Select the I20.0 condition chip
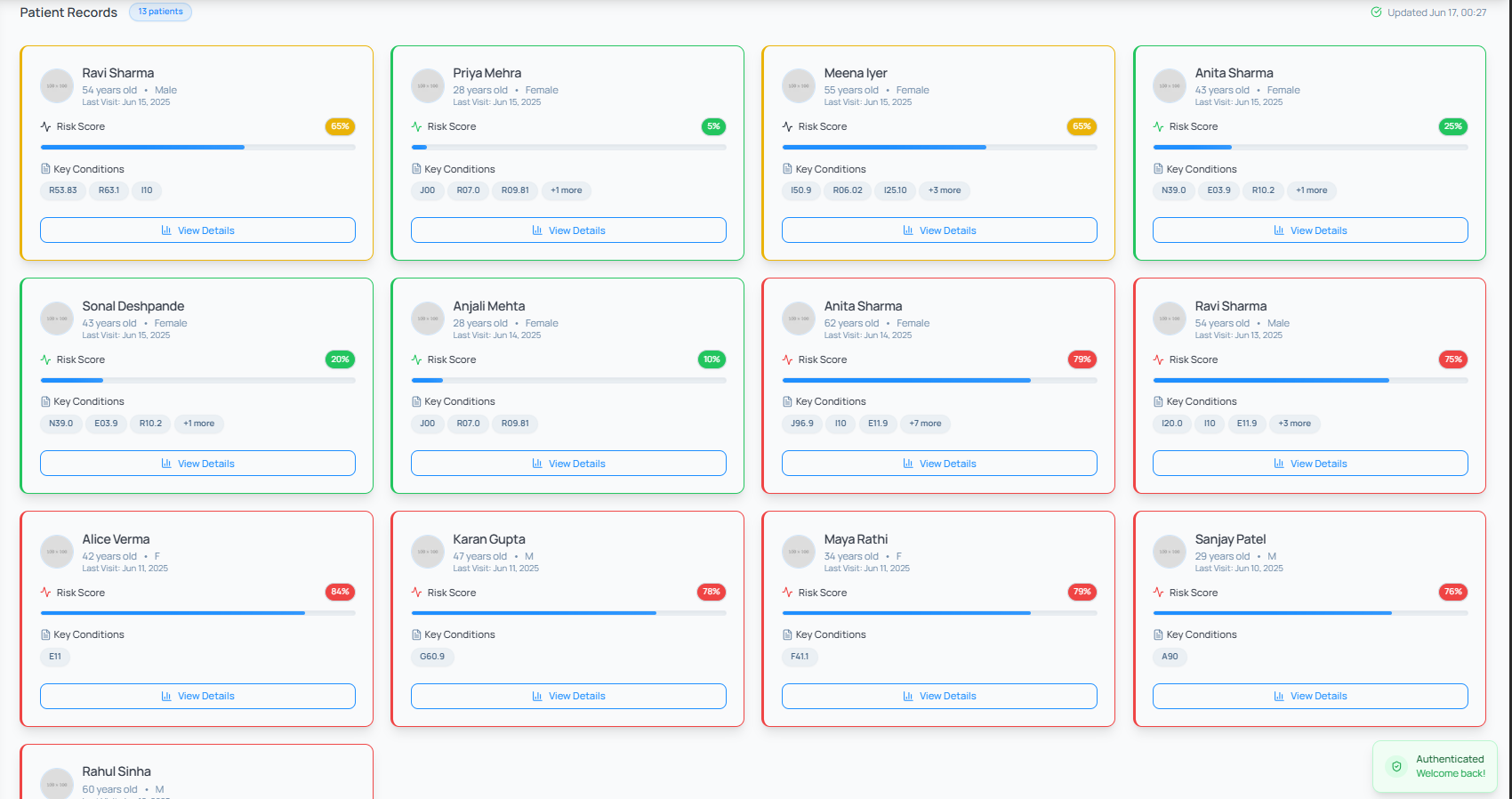1512x799 pixels. coord(1172,424)
